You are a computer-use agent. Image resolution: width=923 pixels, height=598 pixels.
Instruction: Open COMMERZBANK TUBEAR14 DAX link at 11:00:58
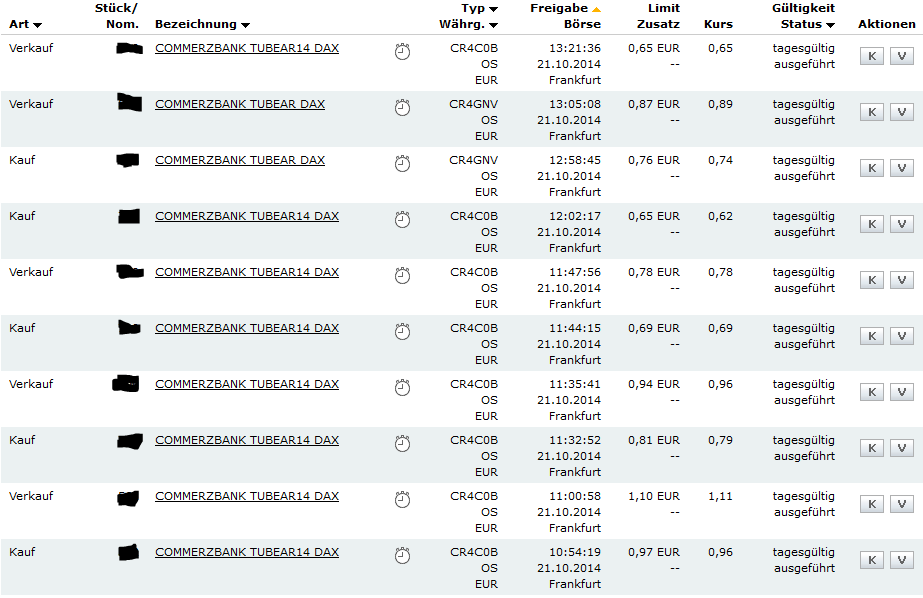pyautogui.click(x=247, y=496)
